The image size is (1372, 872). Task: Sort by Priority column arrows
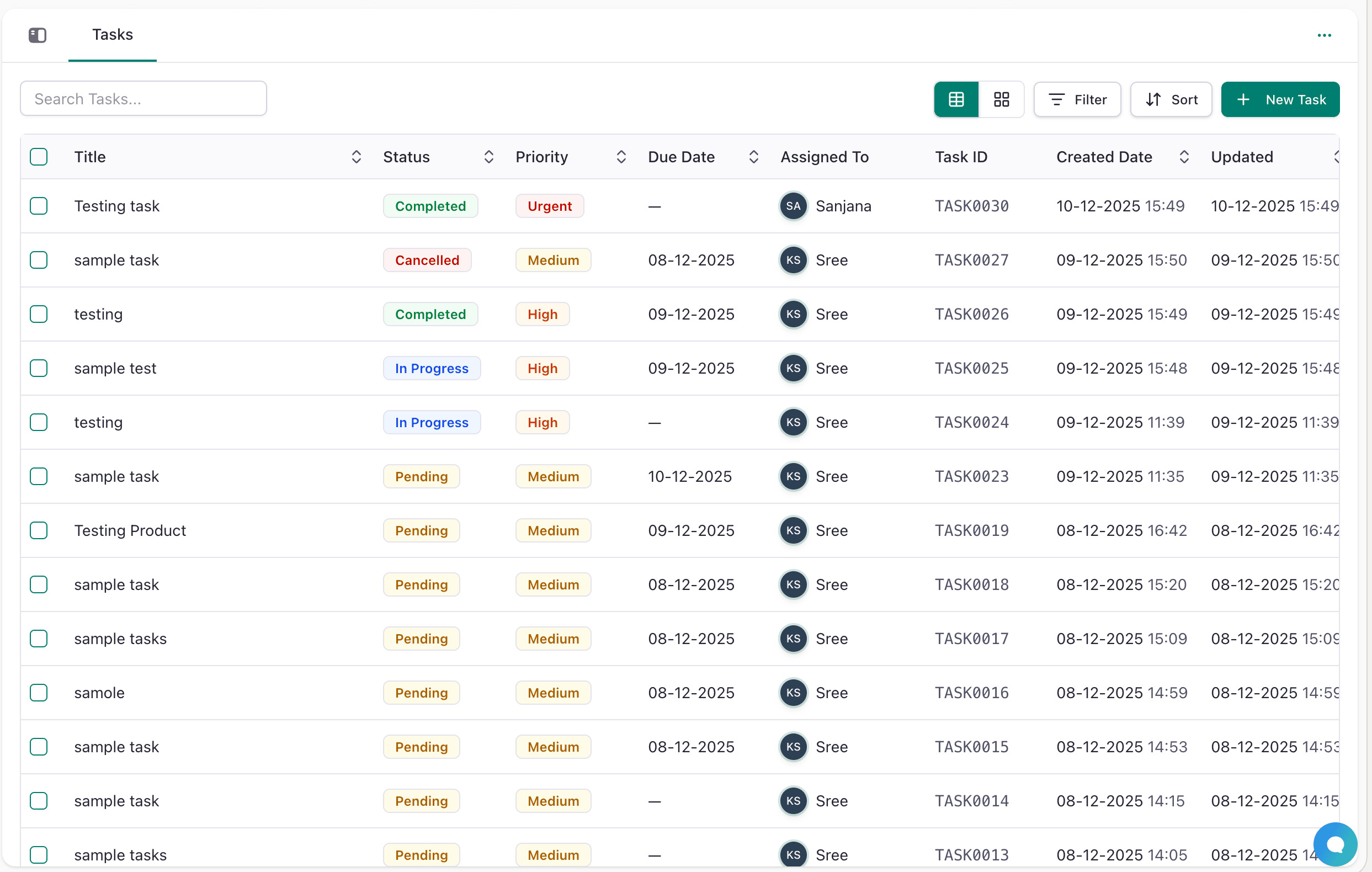621,157
